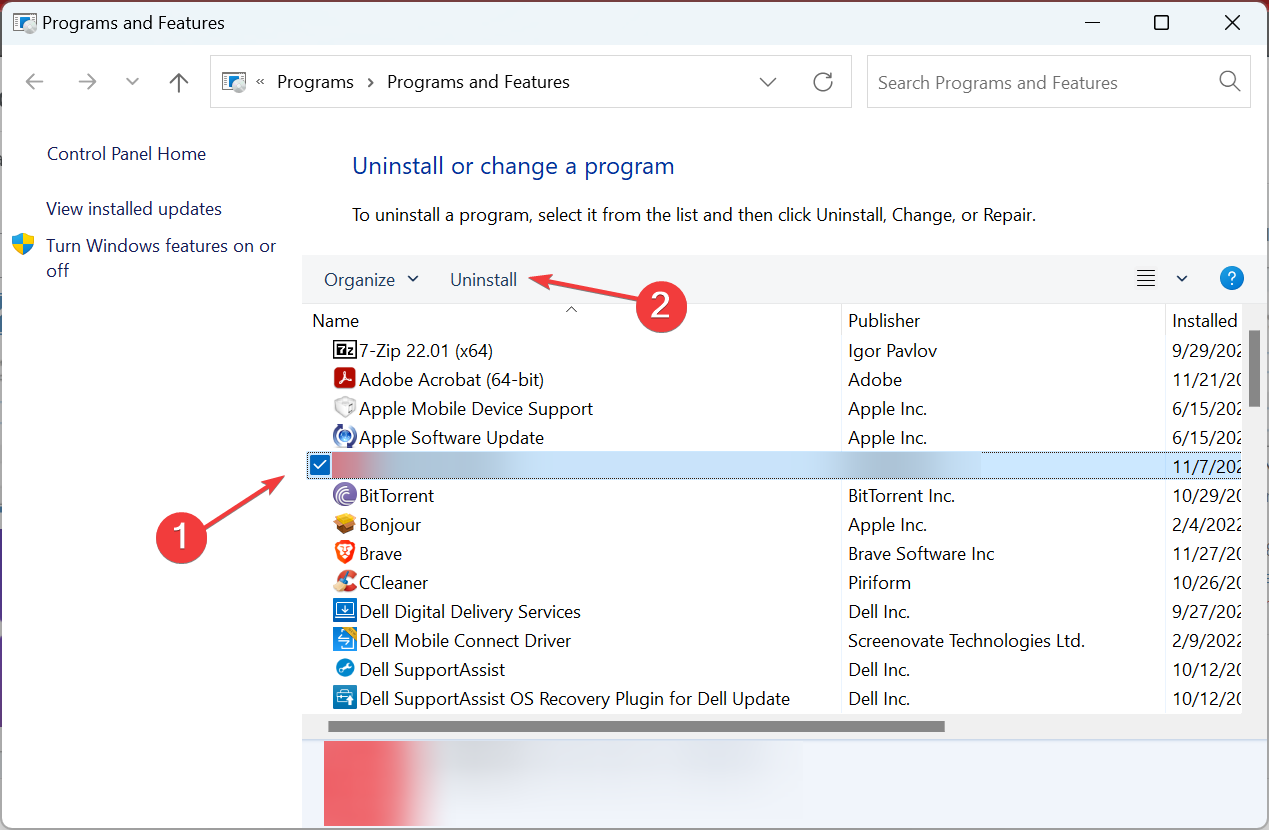Open Control Panel Home link
1269x830 pixels.
coord(126,154)
